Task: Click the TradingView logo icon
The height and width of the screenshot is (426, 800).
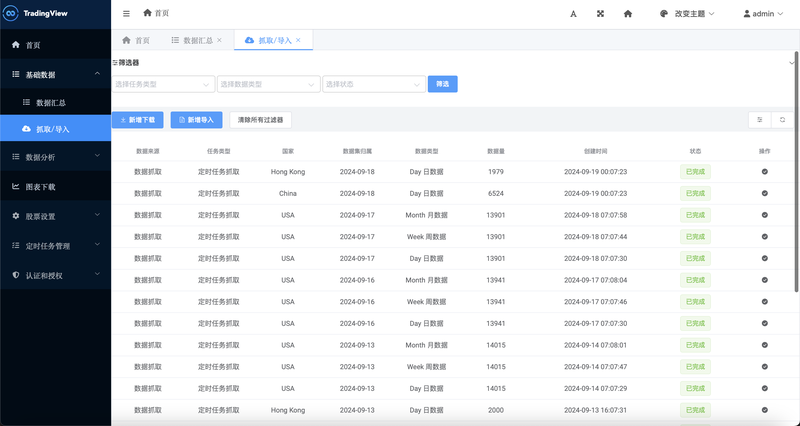Action: pos(10,14)
